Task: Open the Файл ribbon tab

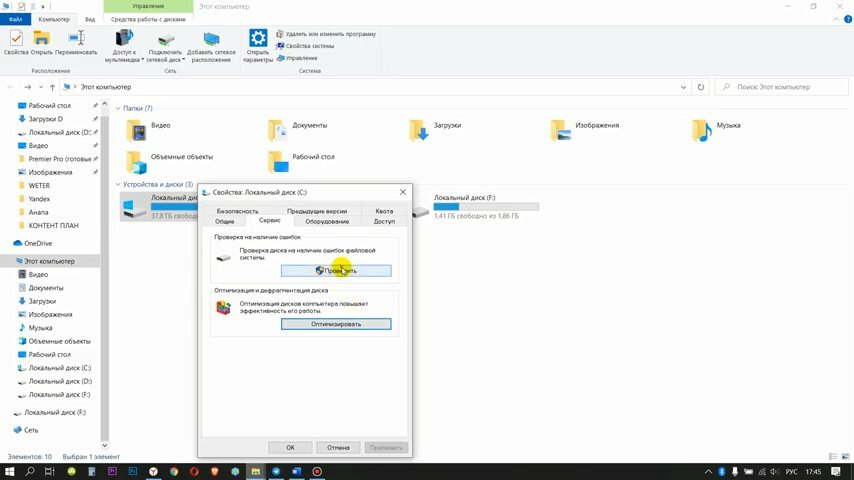Action: coord(15,19)
